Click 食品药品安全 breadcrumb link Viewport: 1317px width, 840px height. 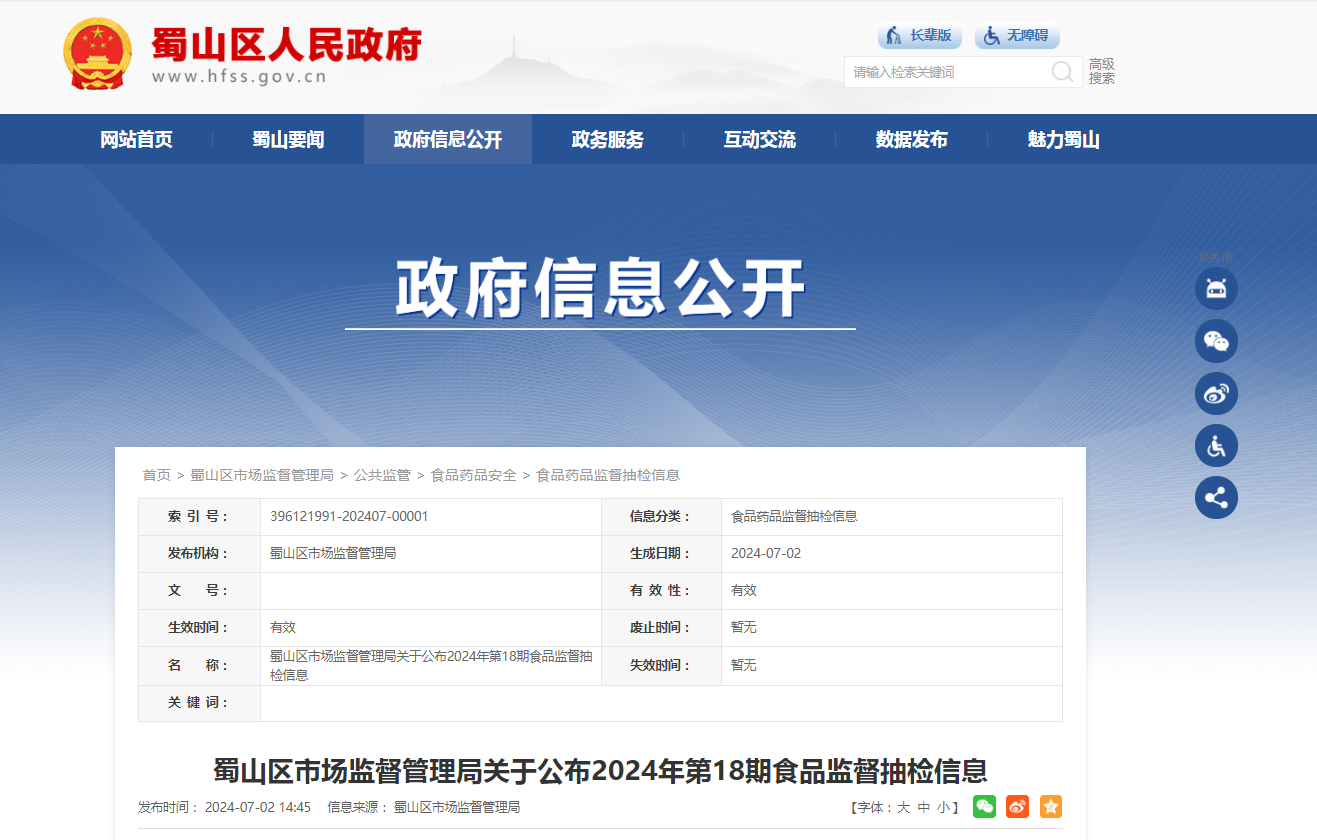tap(473, 475)
